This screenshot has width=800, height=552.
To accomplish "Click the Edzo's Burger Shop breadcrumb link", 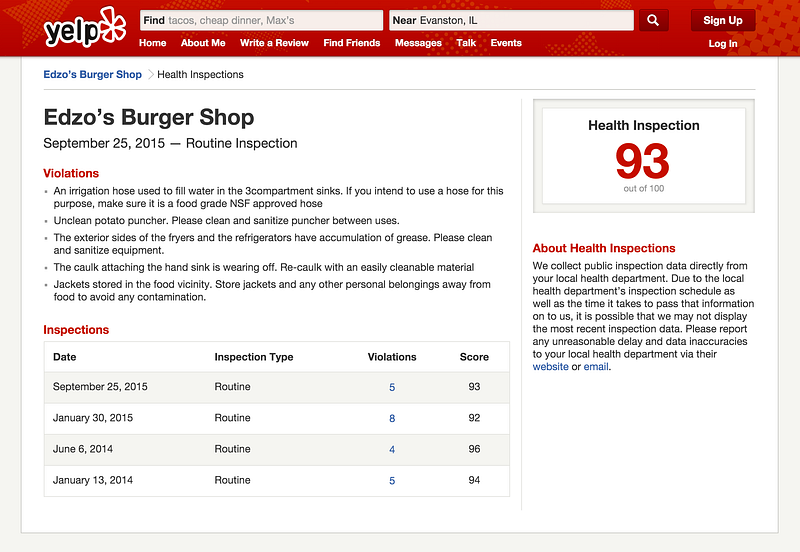I will click(92, 74).
